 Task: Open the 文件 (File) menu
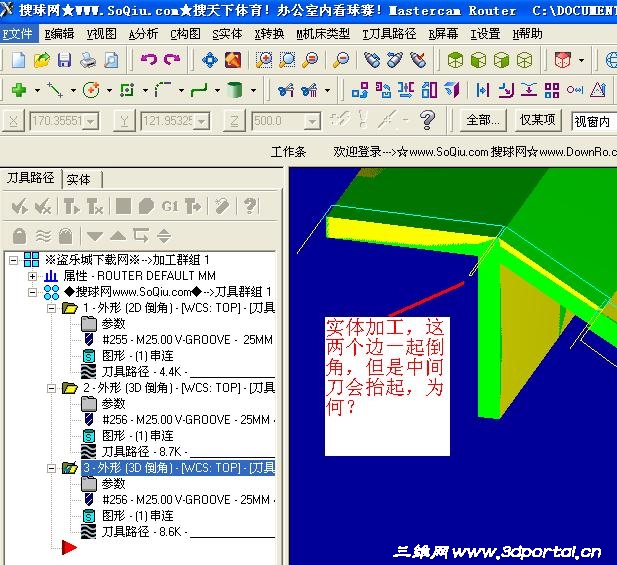tap(18, 34)
